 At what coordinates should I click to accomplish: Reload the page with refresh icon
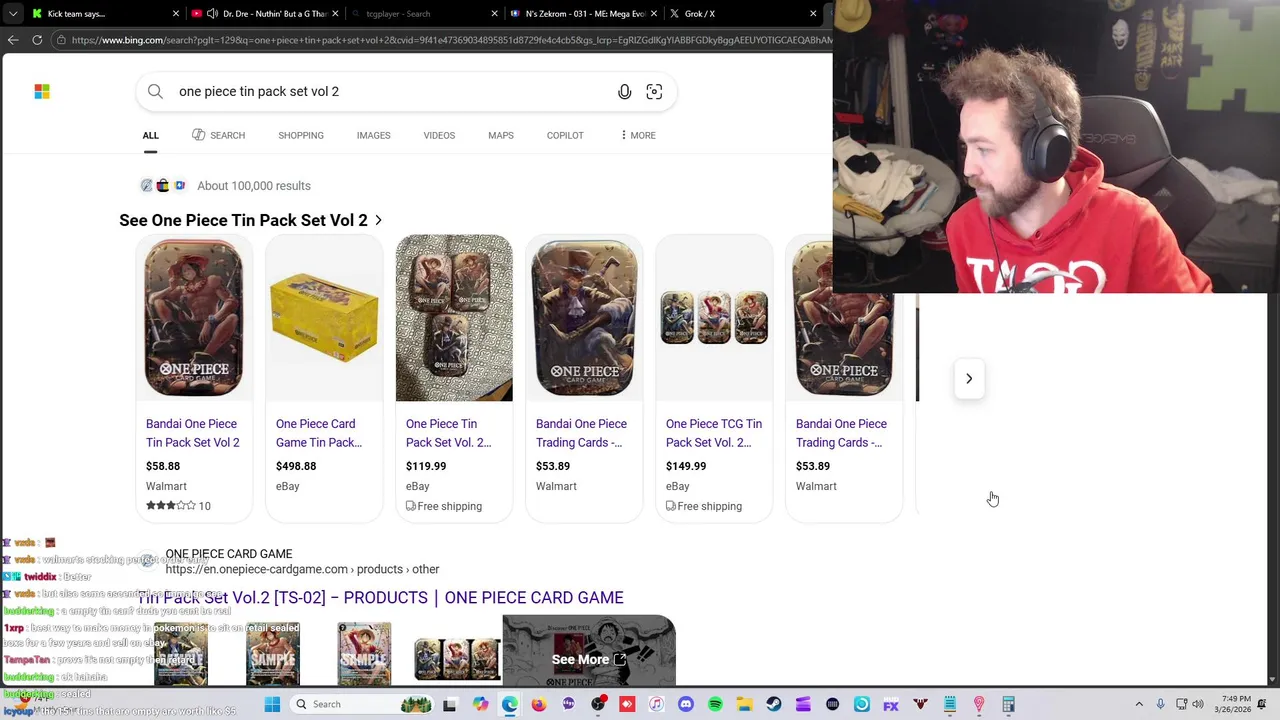coord(37,40)
